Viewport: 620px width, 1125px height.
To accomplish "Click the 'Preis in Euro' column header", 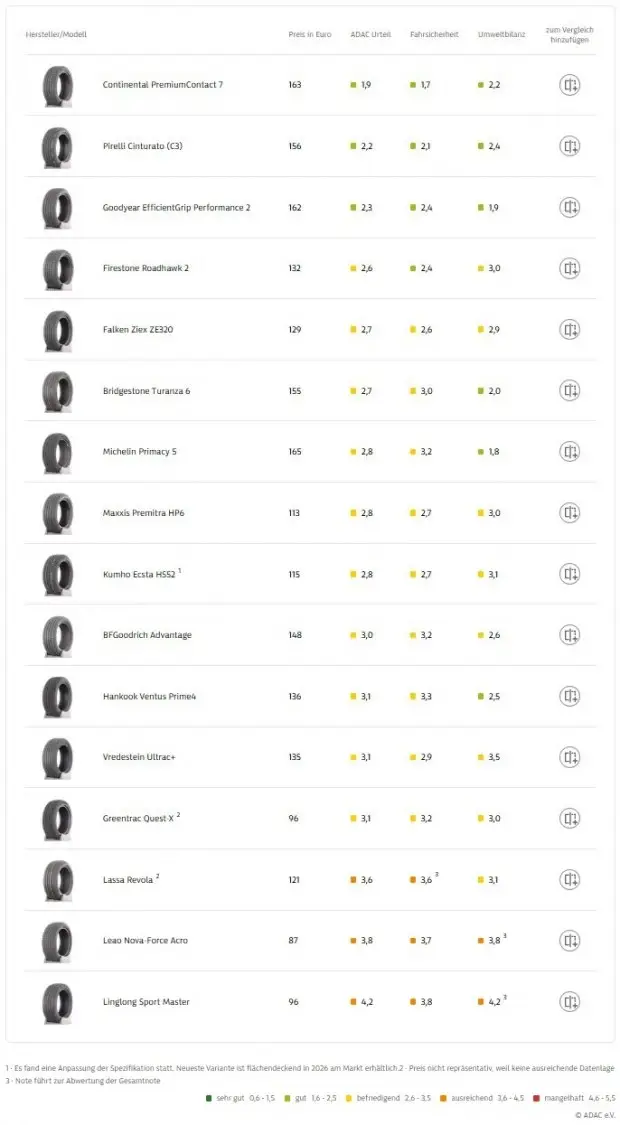I will coord(309,34).
